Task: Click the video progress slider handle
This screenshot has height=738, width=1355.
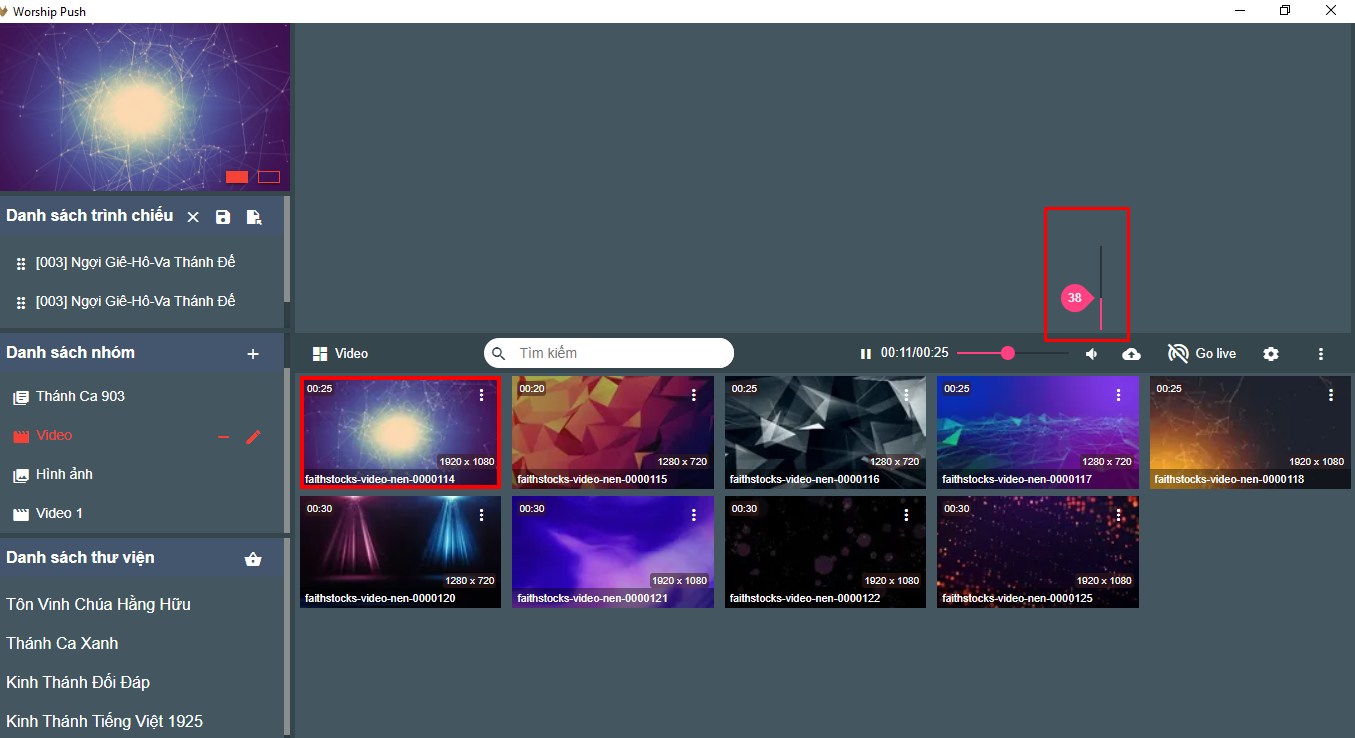Action: tap(1008, 353)
